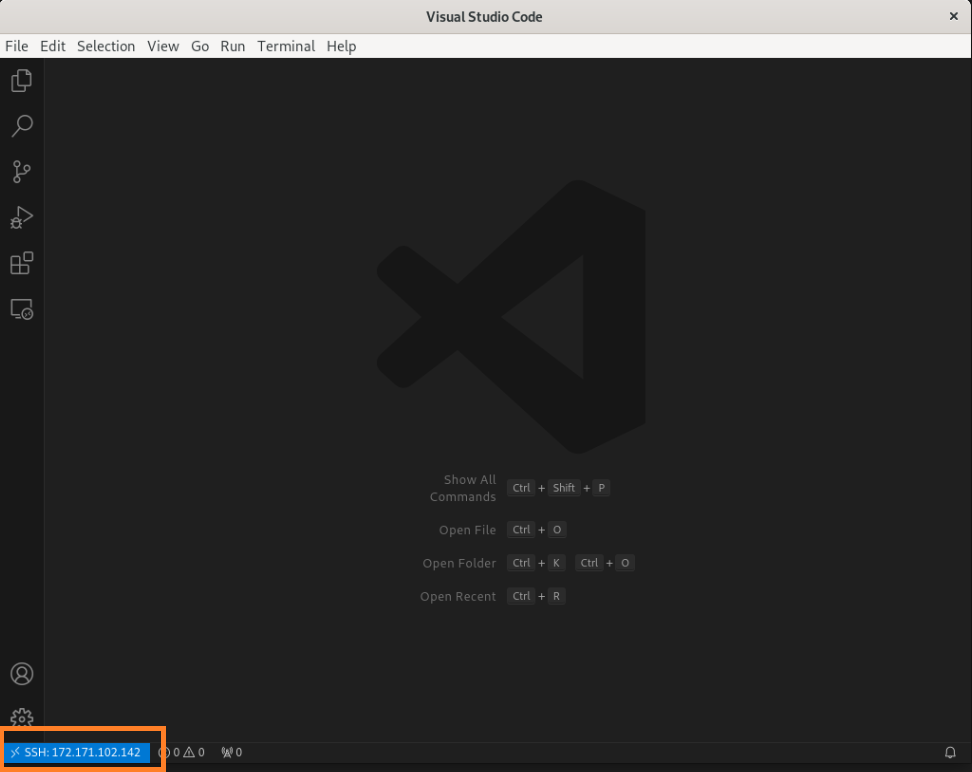The width and height of the screenshot is (972, 772).
Task: Open the Run and Debug view
Action: [x=21, y=217]
